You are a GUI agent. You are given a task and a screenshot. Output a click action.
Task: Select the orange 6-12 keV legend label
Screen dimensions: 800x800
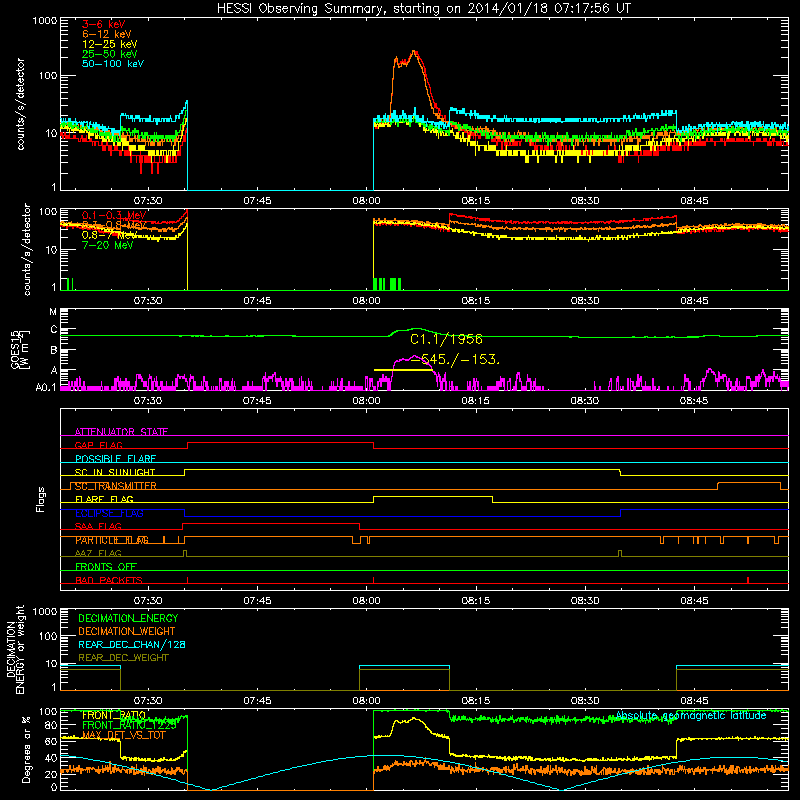pyautogui.click(x=107, y=34)
